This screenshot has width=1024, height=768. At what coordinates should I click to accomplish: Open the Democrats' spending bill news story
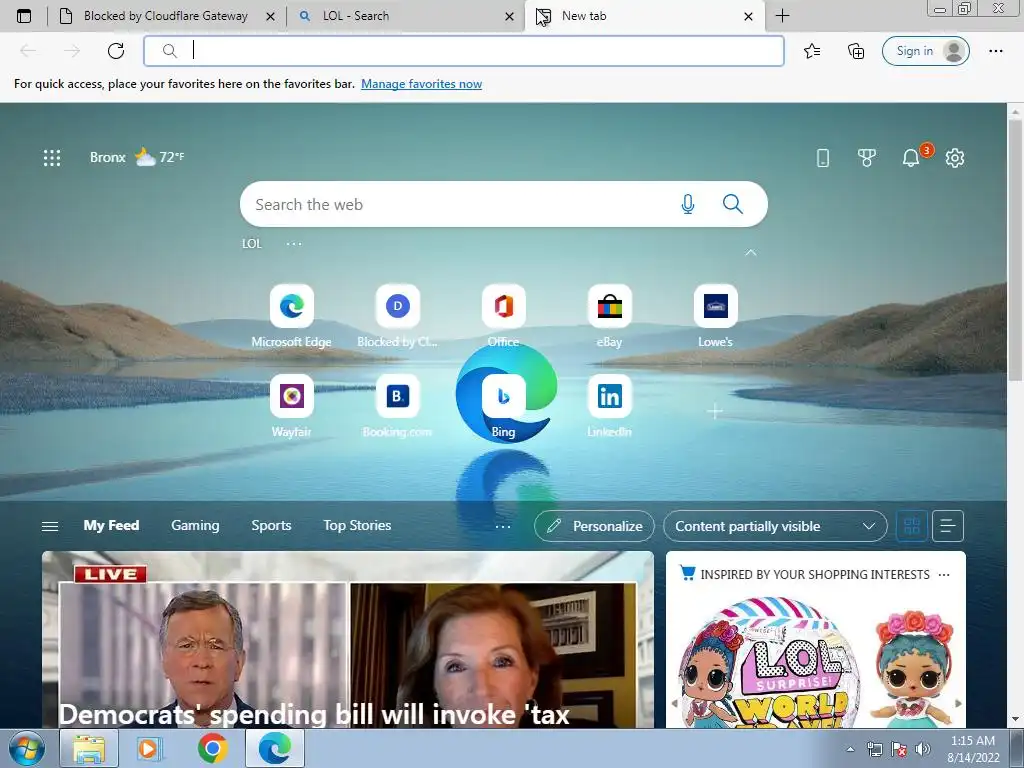point(347,640)
